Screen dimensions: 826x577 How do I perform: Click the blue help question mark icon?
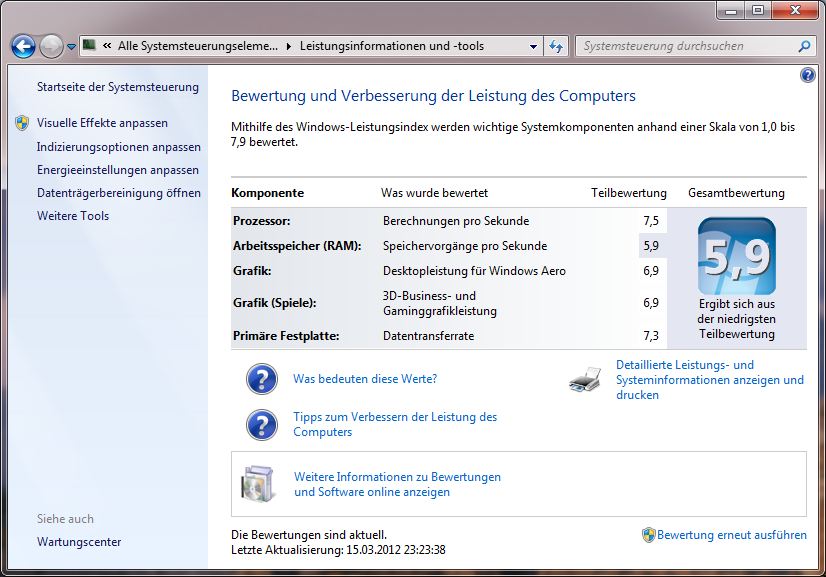[x=808, y=75]
